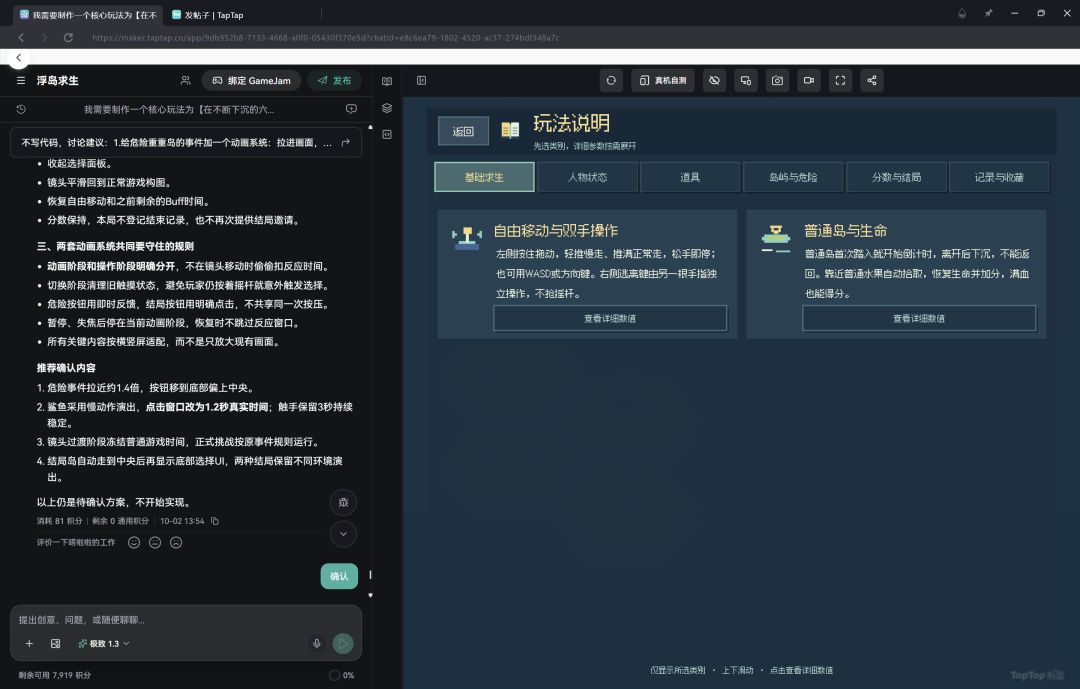Rate work with the sad face icon

coord(176,543)
